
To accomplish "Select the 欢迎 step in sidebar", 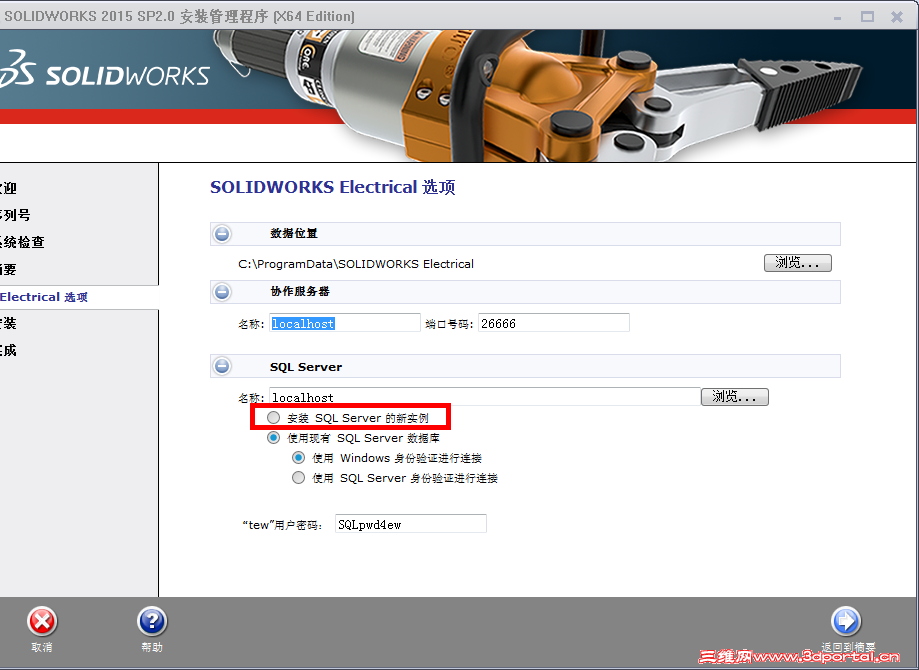I will (8, 188).
